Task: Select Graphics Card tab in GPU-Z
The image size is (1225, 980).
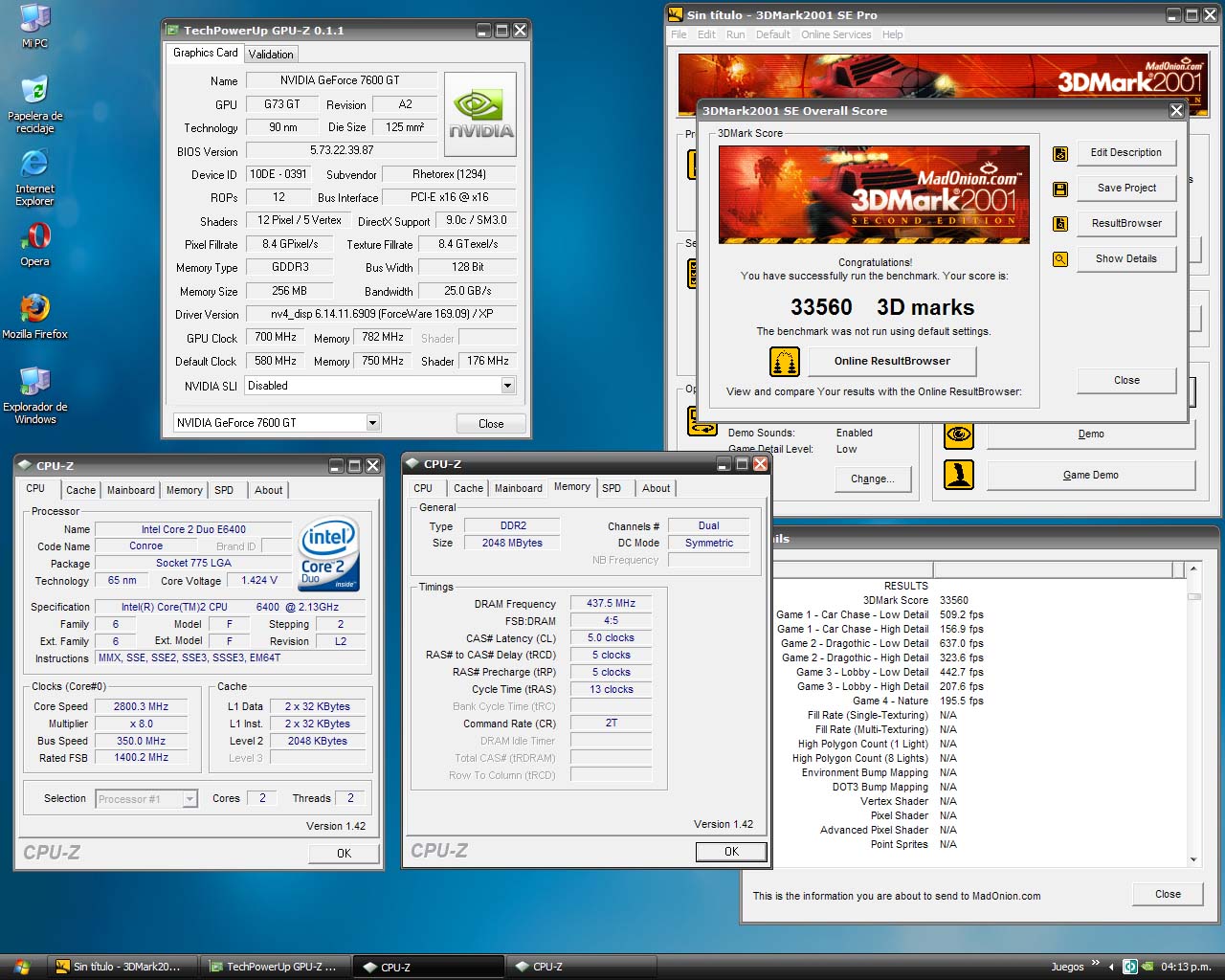Action: (205, 53)
